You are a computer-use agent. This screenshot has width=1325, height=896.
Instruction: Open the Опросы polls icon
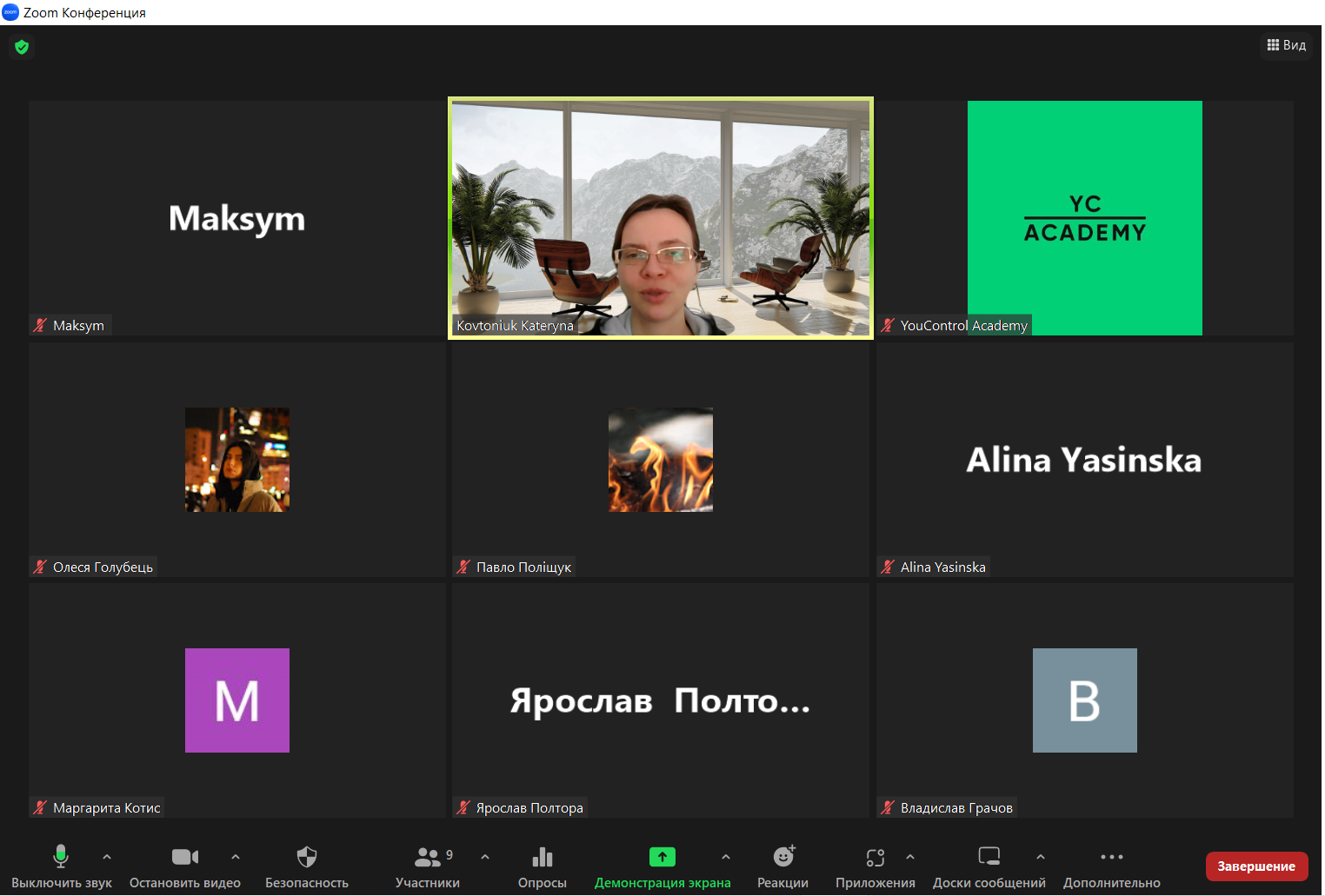542,858
